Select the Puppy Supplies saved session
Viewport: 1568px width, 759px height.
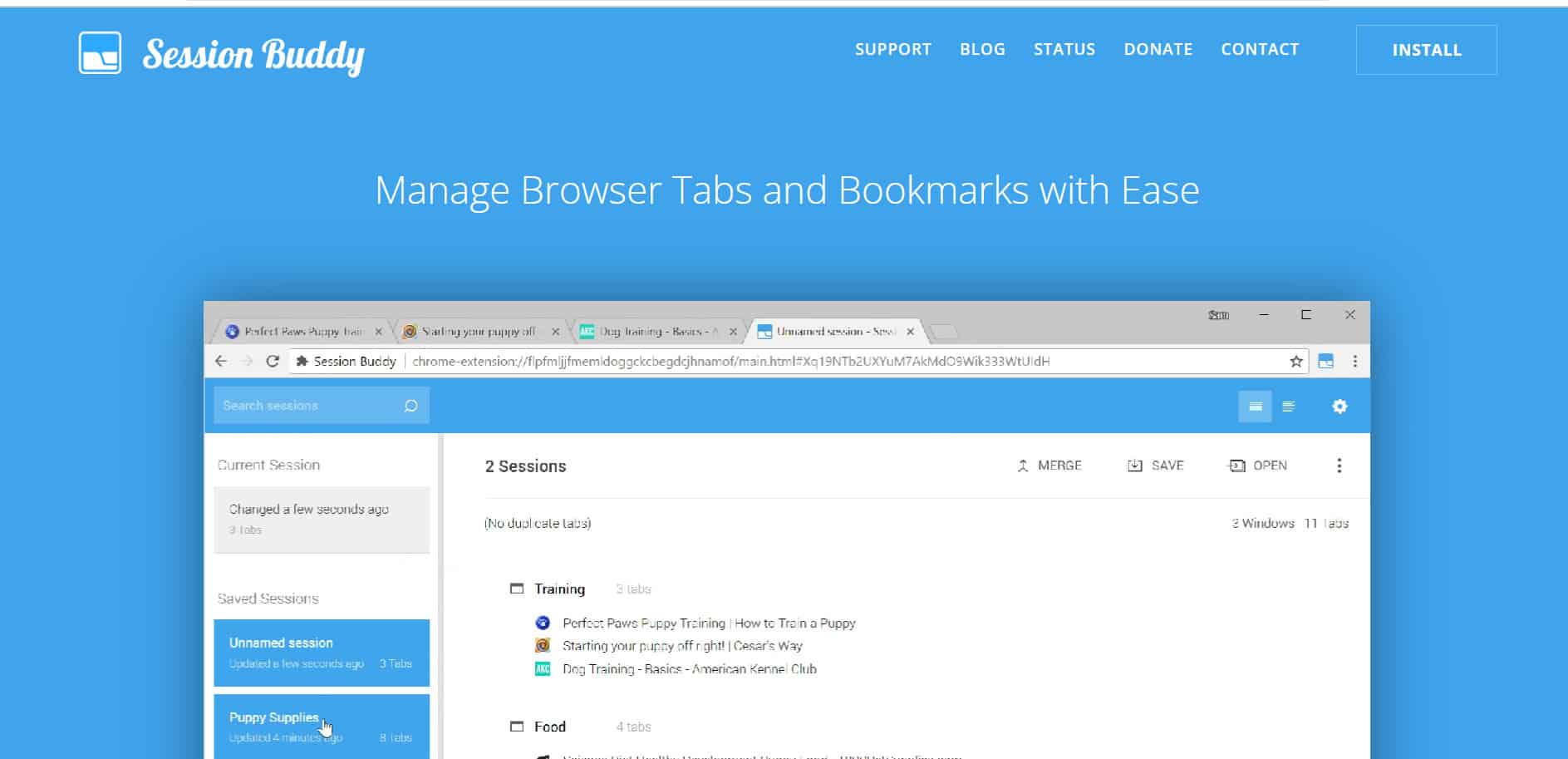click(x=322, y=727)
